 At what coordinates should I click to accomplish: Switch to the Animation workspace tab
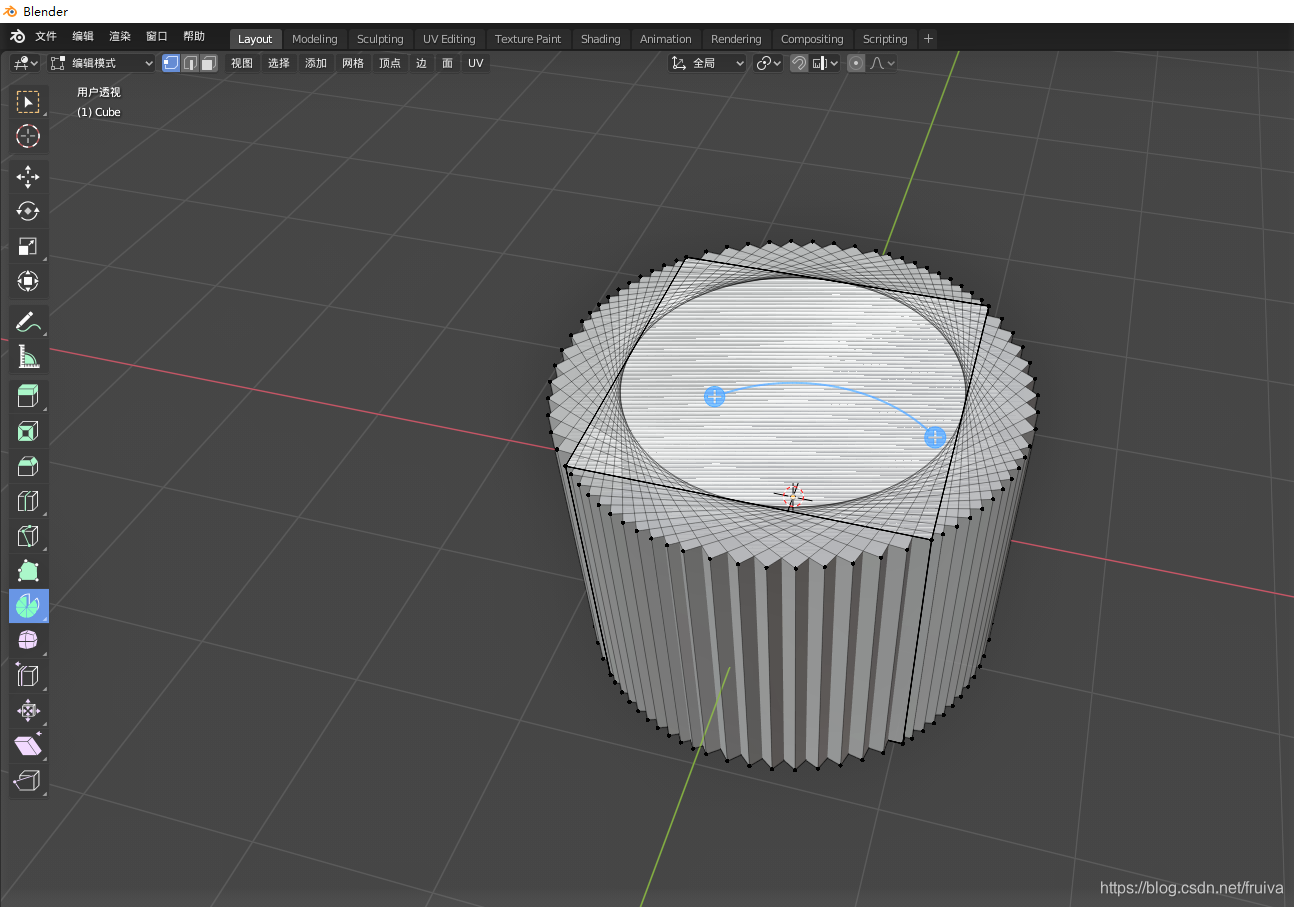[666, 39]
